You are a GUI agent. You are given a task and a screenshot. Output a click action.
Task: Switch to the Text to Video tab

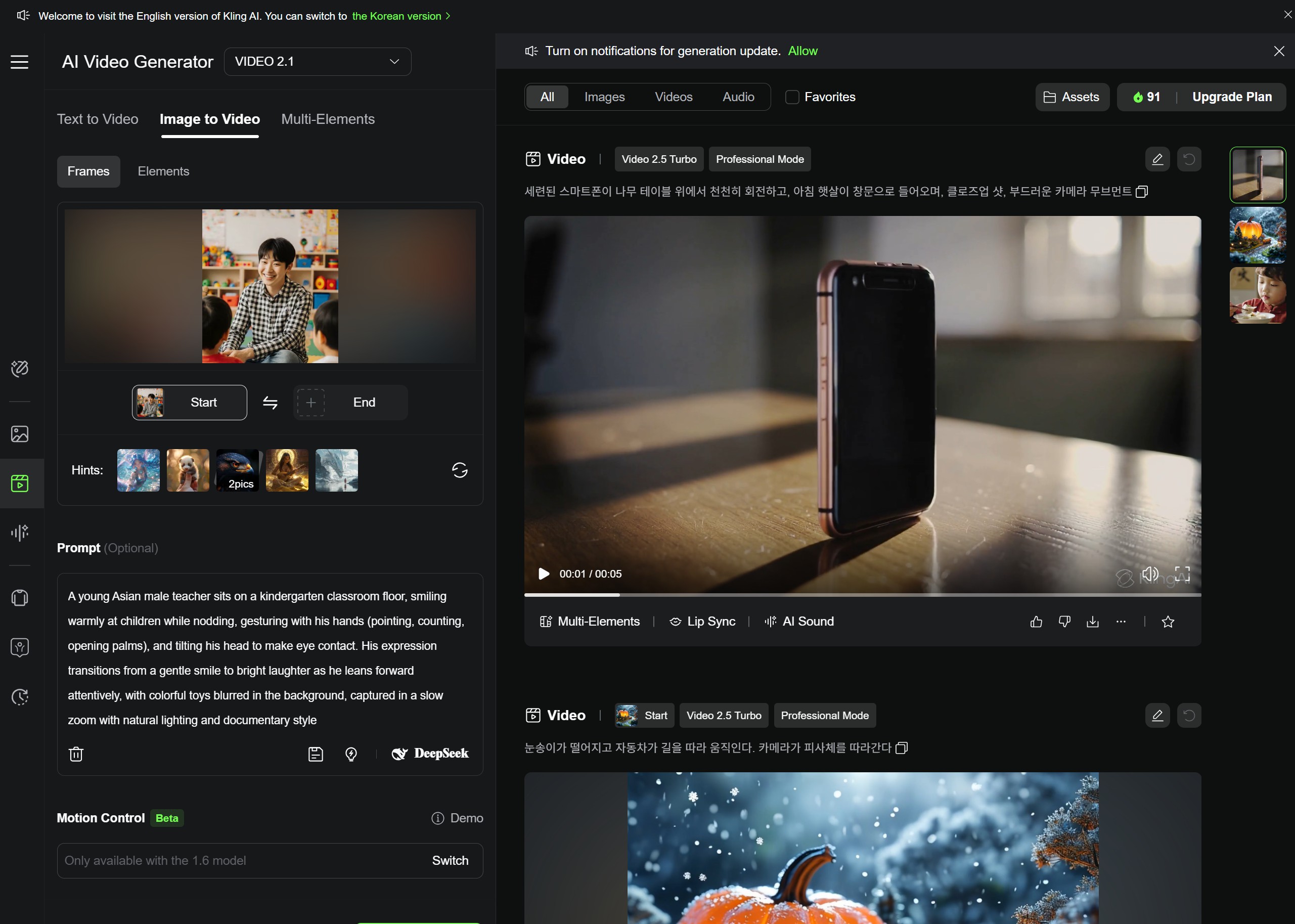coord(97,119)
